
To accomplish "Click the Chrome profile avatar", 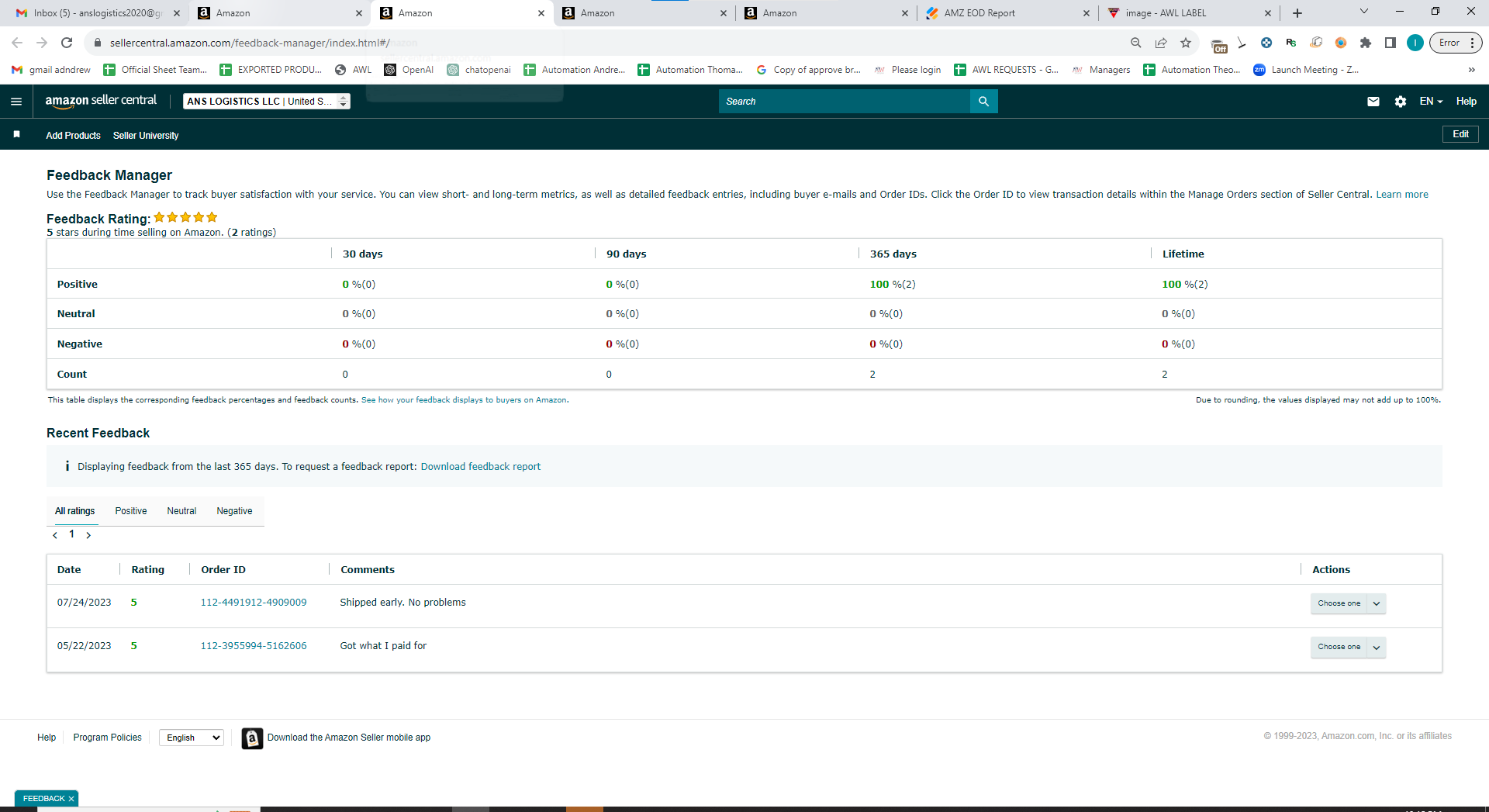I will pos(1415,43).
